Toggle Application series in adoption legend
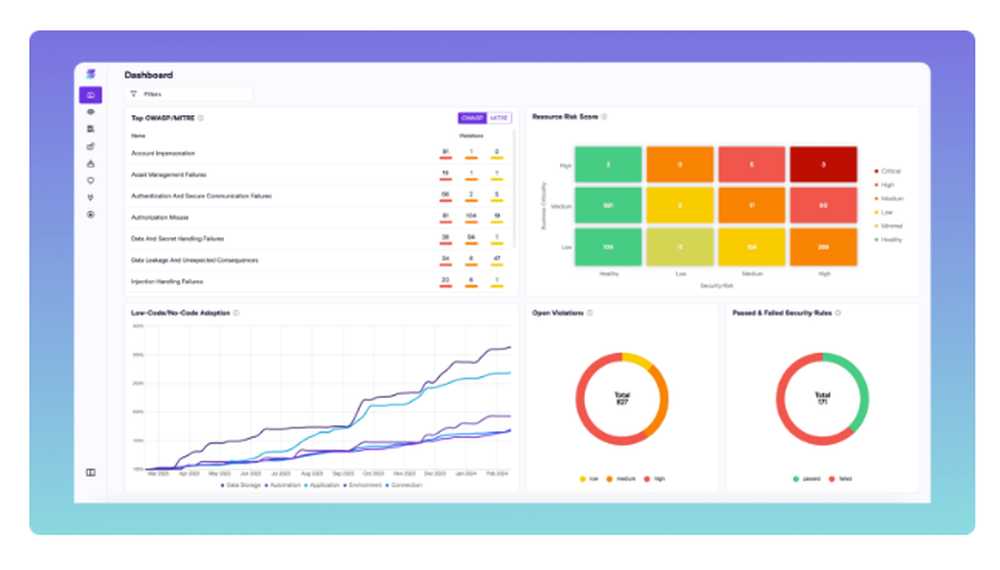The height and width of the screenshot is (570, 1000). tap(321, 485)
